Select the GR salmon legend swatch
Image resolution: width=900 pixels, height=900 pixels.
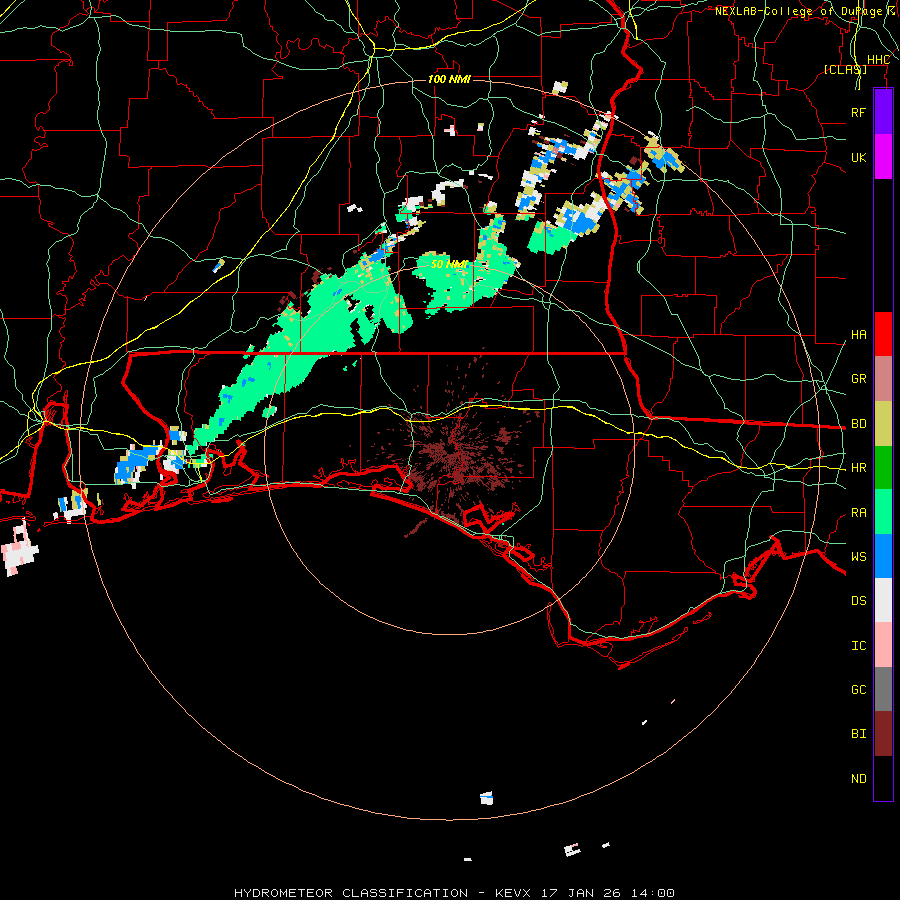(x=883, y=378)
